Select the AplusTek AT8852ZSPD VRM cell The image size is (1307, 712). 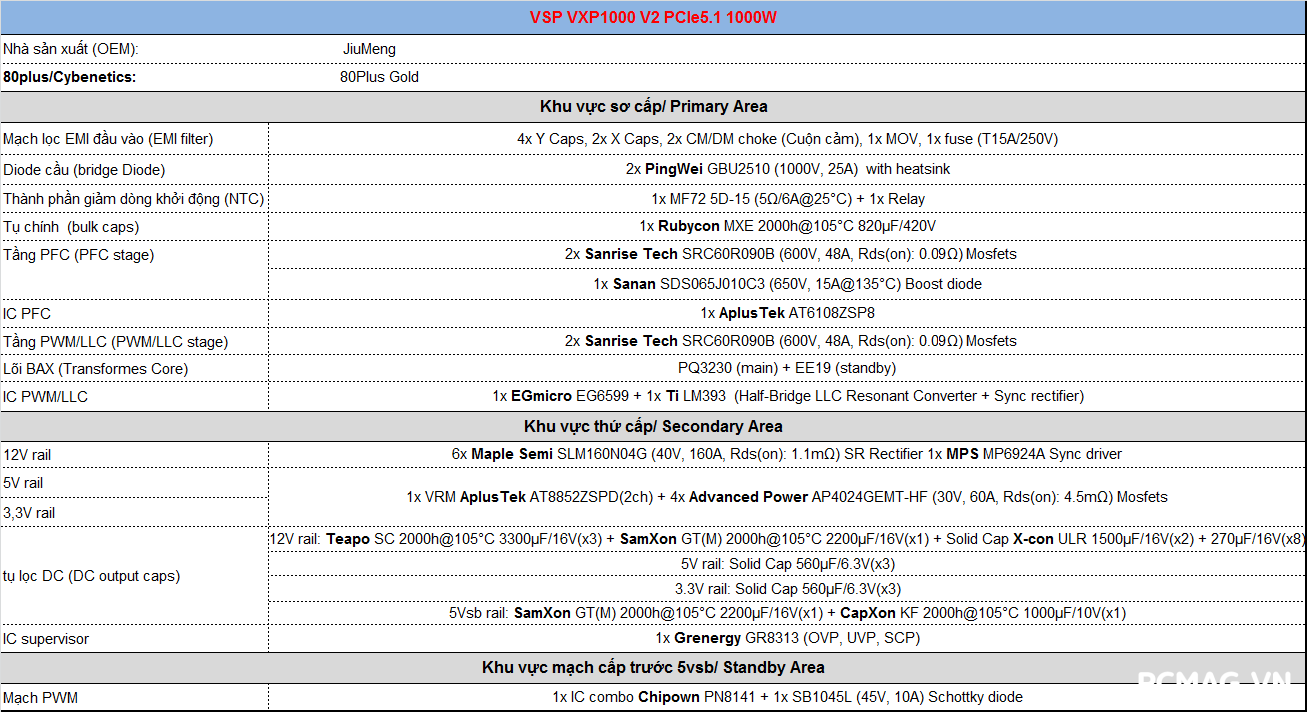click(787, 497)
